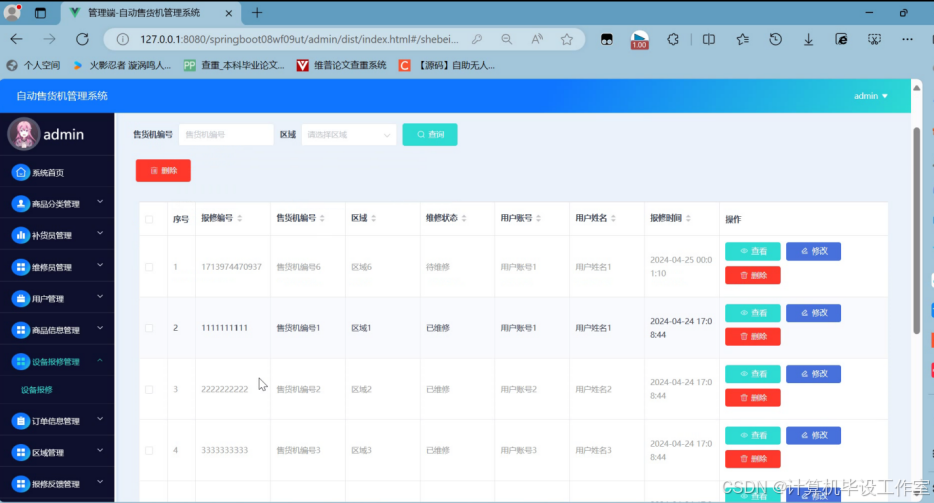The width and height of the screenshot is (934, 503).
Task: Open browser history clock icon
Action: pos(776,39)
